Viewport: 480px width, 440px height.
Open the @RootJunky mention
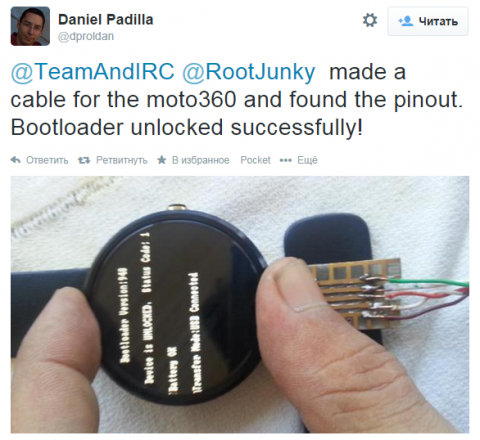(248, 72)
